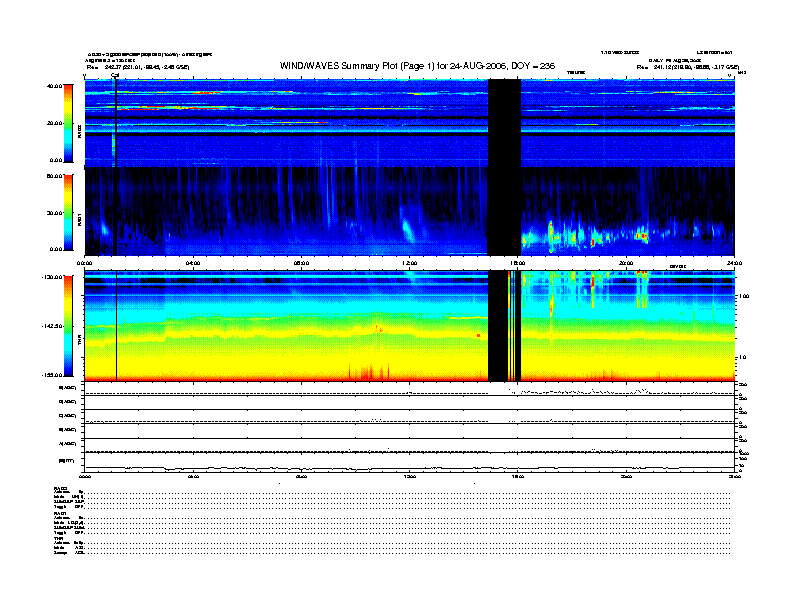Click the vertical RAD1 axis label

(79, 219)
